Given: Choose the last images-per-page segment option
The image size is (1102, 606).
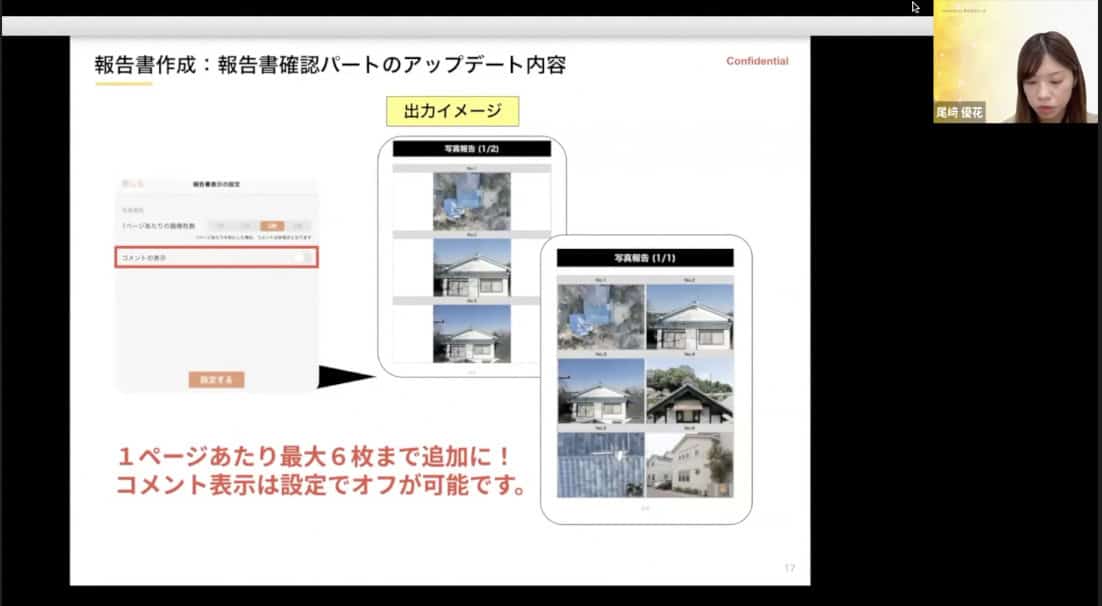Looking at the screenshot, I should pos(299,226).
